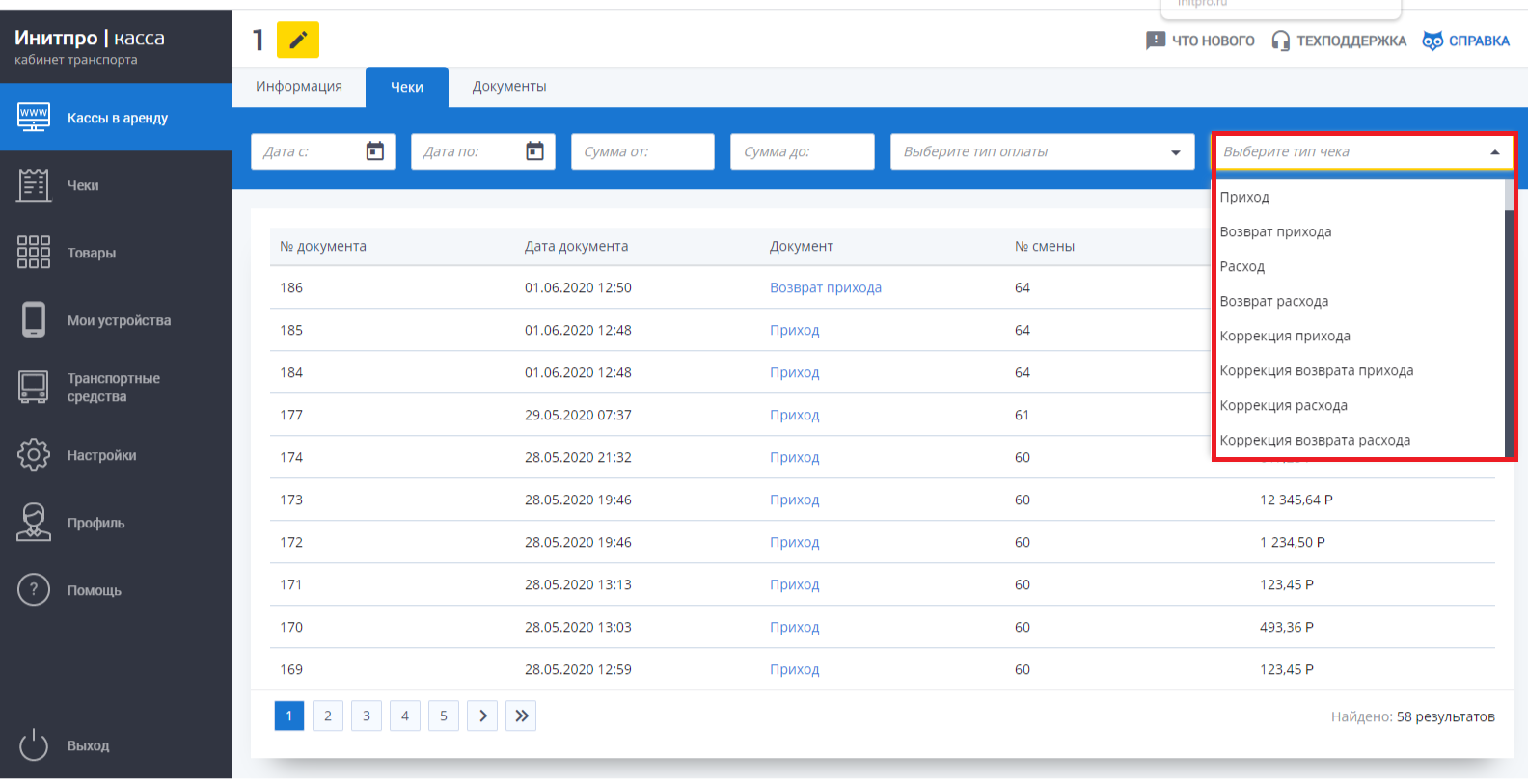The height and width of the screenshot is (784, 1528).
Task: Click the amount 12 345,64 Р
Action: tap(1296, 500)
